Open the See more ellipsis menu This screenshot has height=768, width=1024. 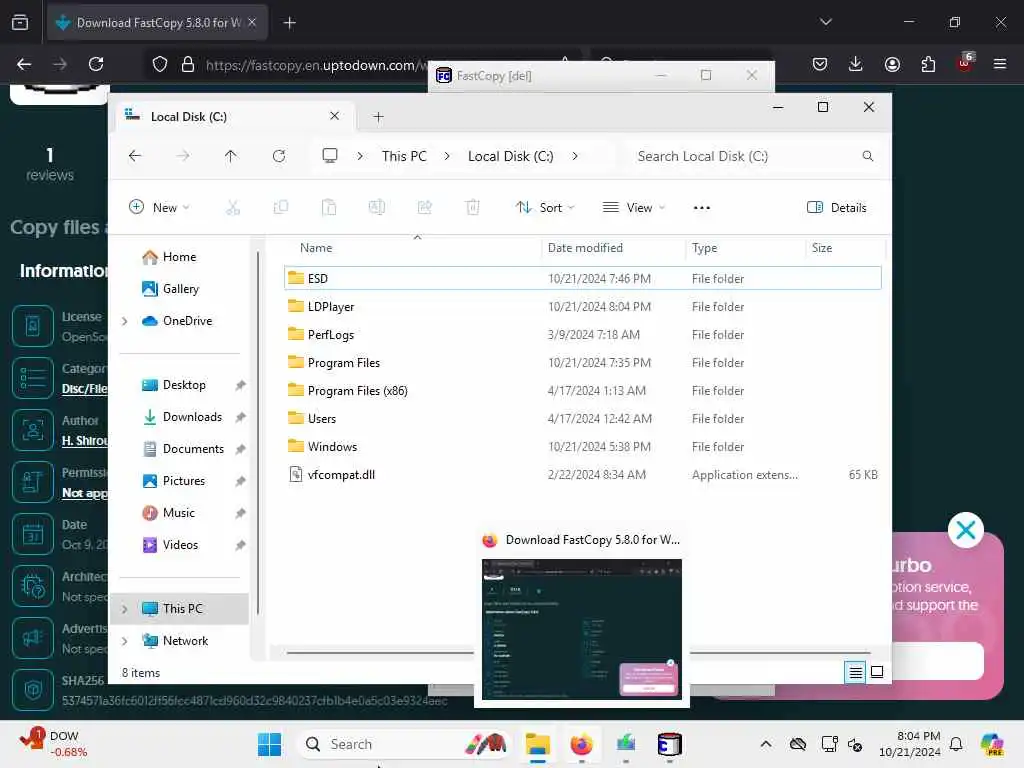click(x=701, y=208)
